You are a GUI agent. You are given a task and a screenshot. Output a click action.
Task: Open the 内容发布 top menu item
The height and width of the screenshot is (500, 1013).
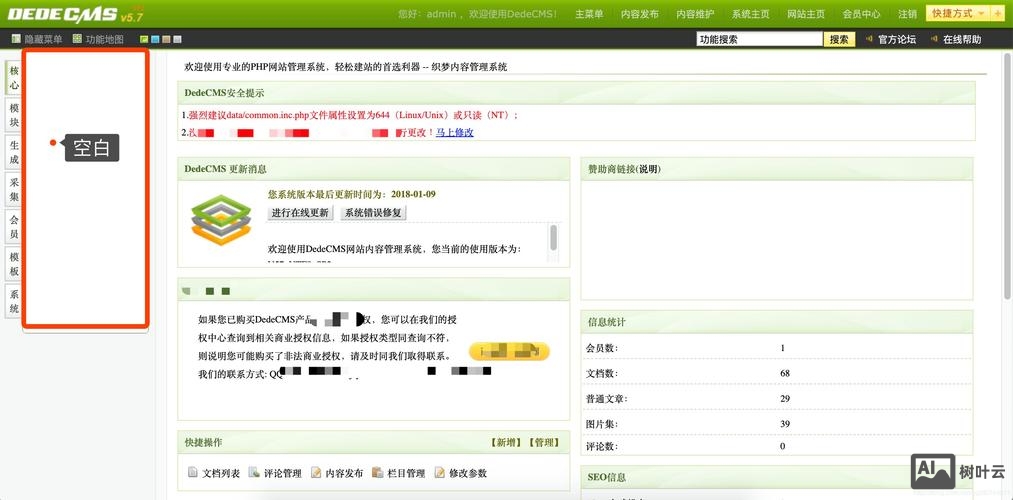point(640,14)
